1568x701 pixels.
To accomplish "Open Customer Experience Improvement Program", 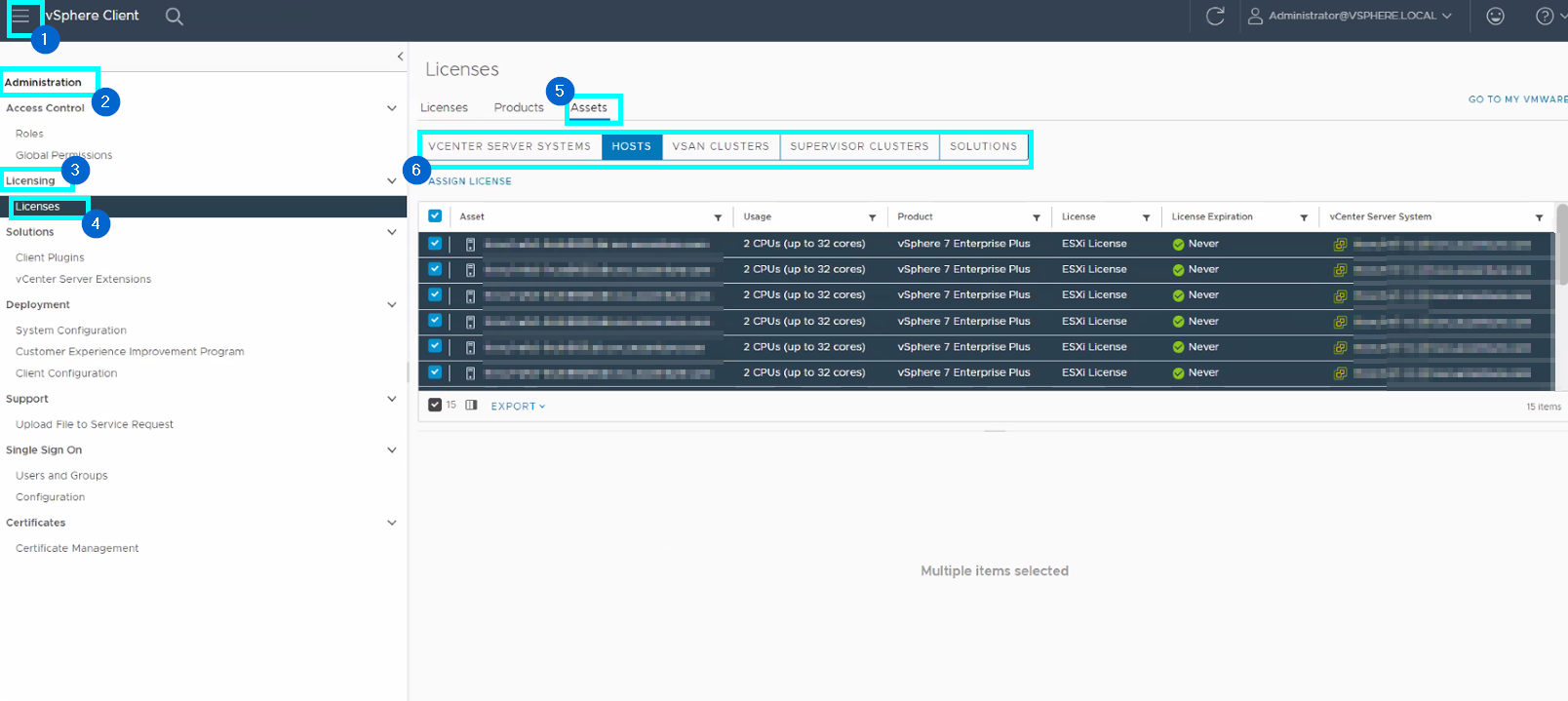I will [130, 352].
